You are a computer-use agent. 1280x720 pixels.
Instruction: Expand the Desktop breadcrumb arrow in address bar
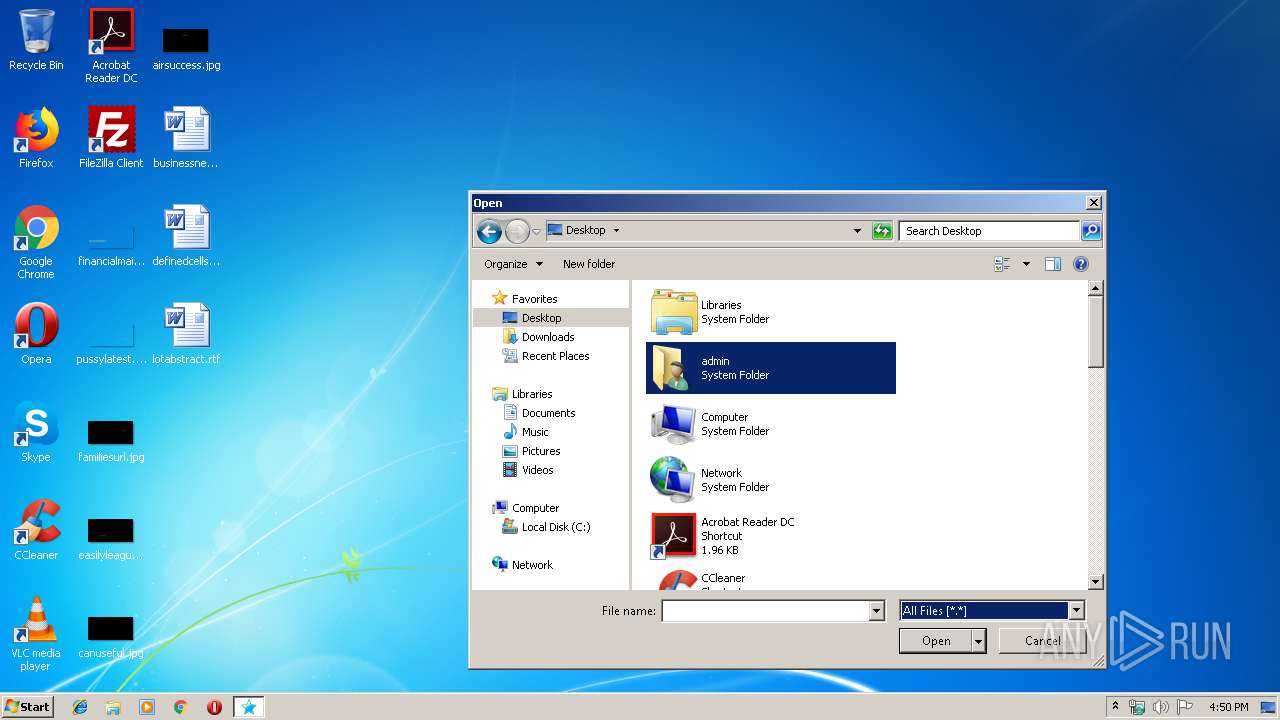(x=616, y=230)
